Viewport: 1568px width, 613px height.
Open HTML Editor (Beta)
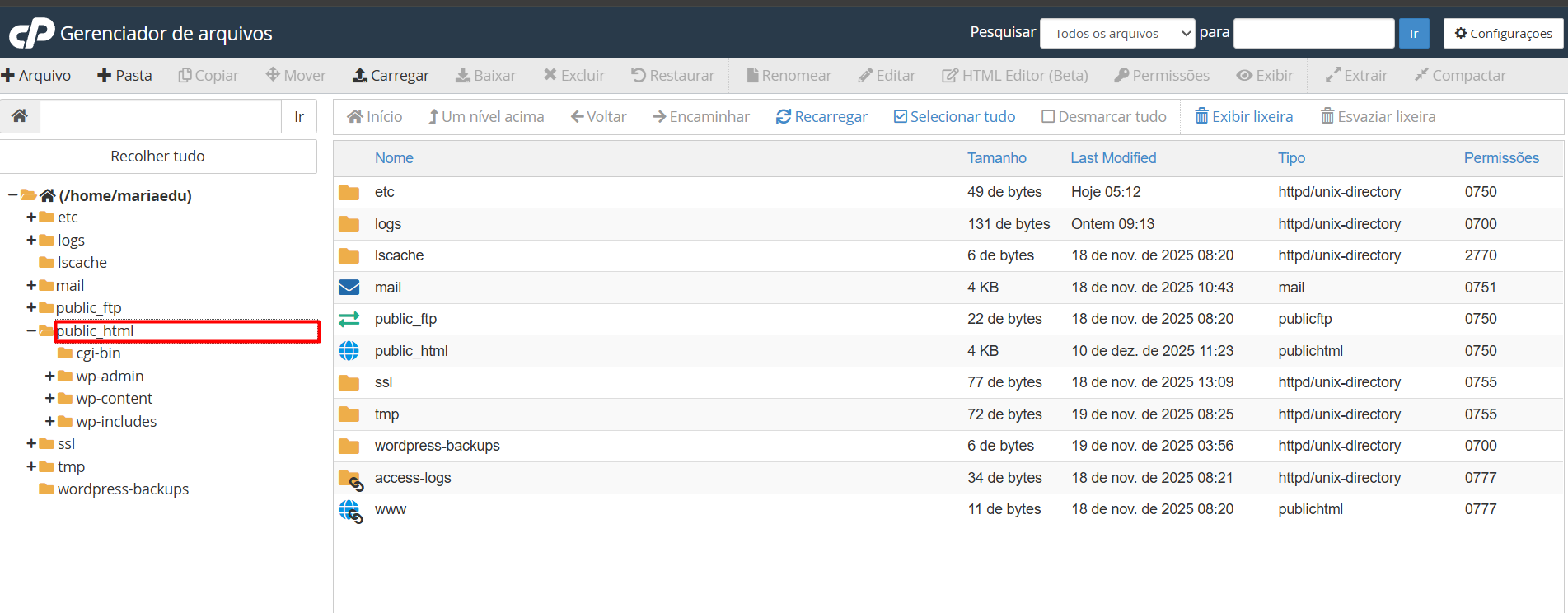(1015, 75)
